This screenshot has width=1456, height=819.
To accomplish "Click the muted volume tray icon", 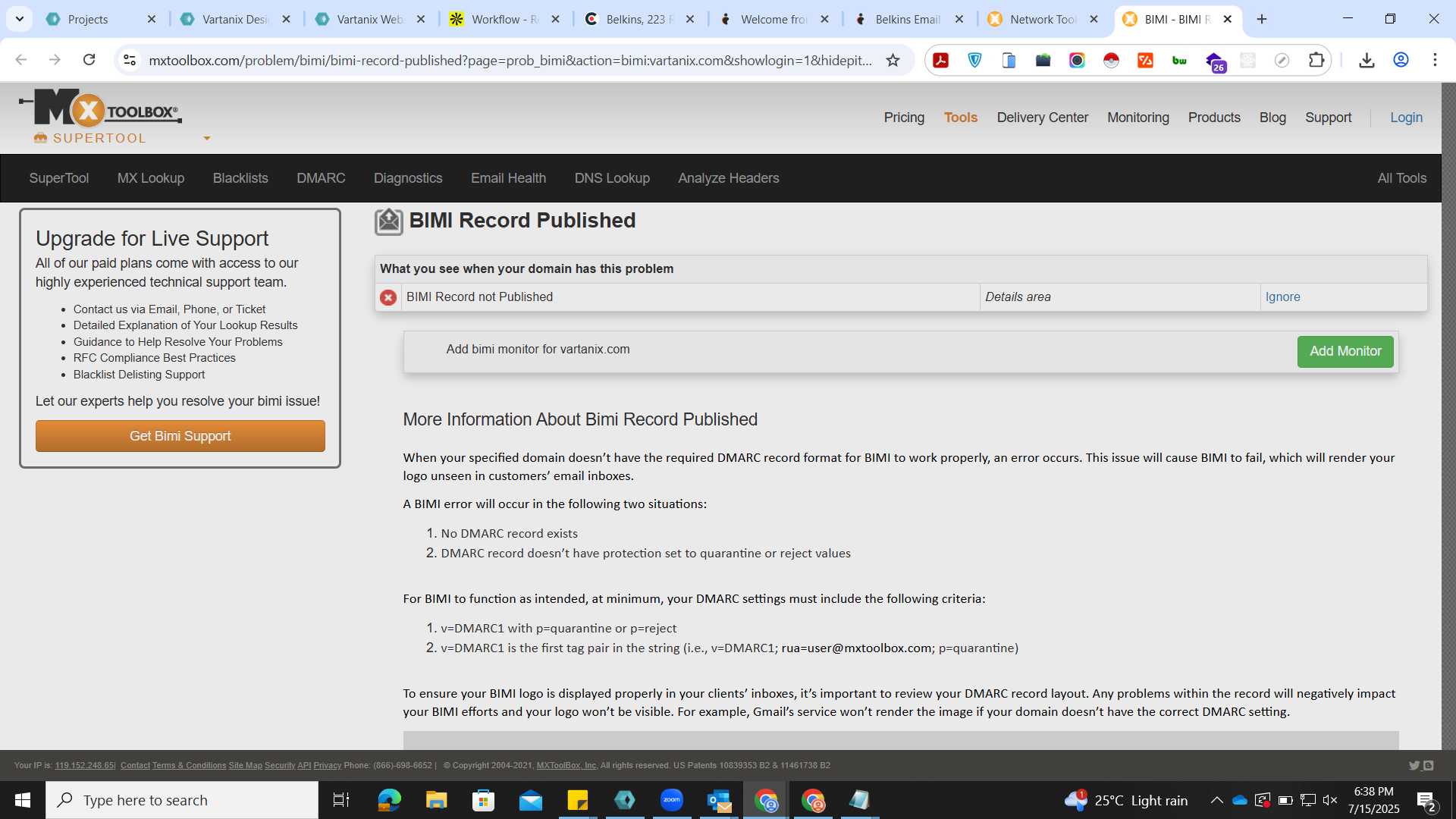I will point(1330,800).
